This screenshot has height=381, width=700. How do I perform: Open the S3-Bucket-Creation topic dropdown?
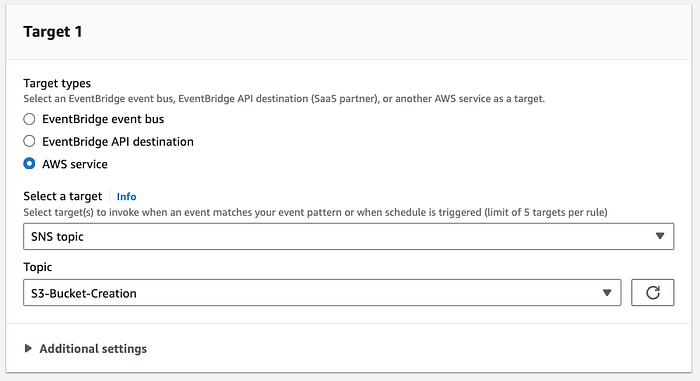click(322, 293)
